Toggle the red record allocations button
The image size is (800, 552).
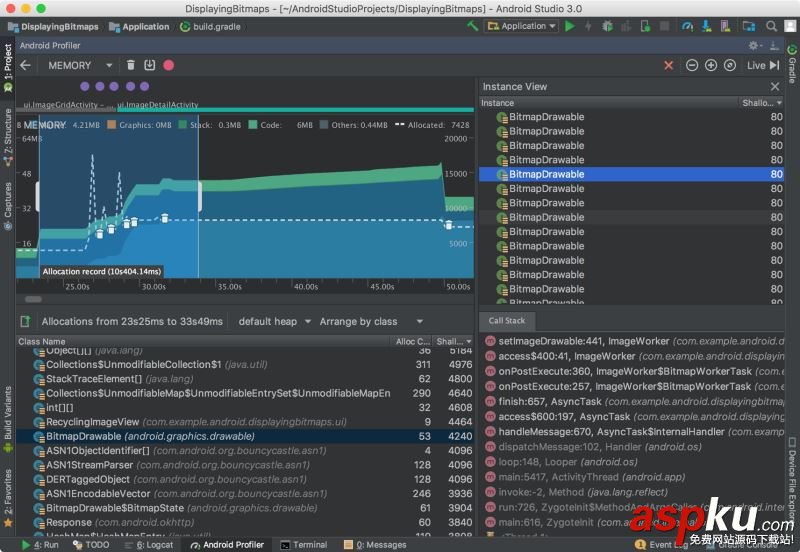(x=168, y=65)
